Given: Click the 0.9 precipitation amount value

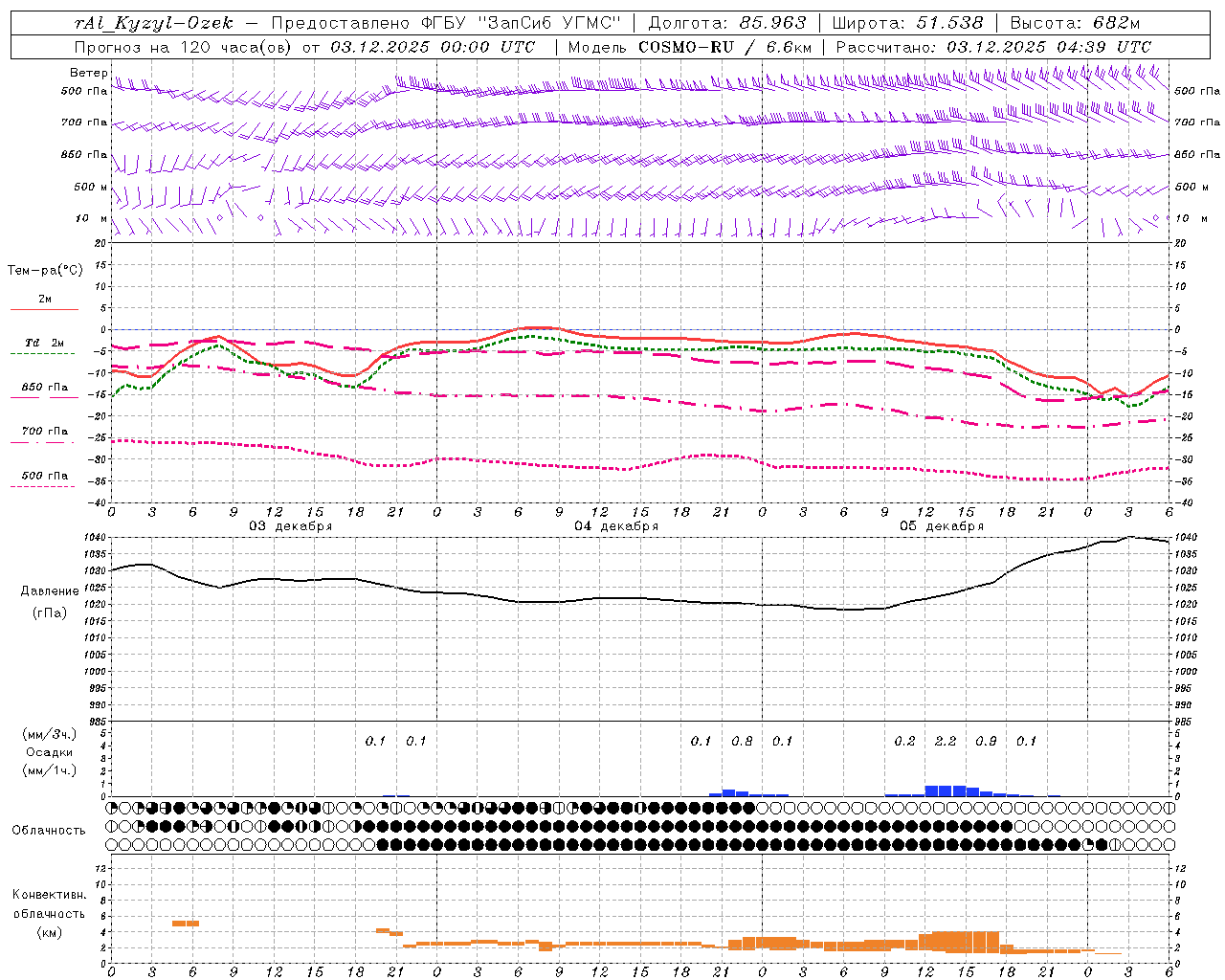Looking at the screenshot, I should point(986,742).
